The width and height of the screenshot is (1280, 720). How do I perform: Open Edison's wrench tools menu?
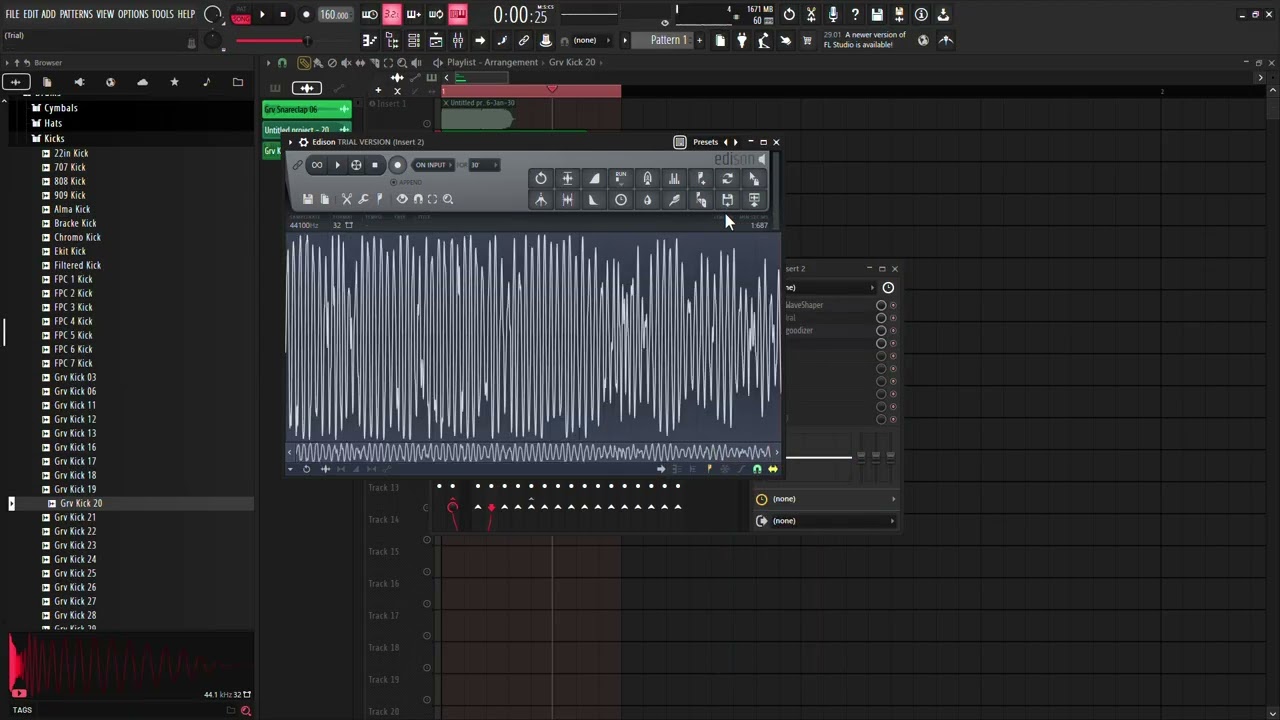point(363,199)
